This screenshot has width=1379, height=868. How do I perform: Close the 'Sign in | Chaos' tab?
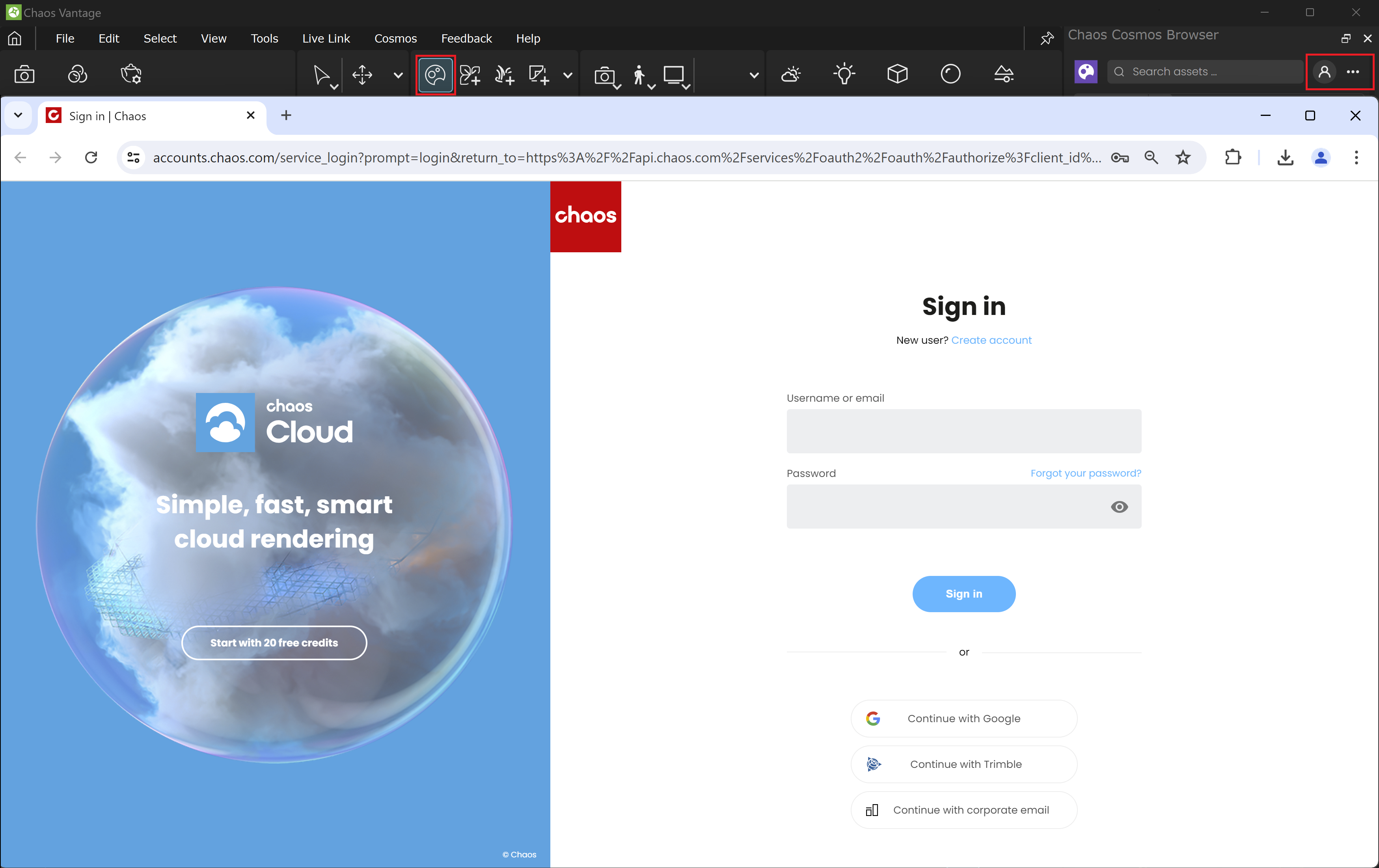click(250, 115)
